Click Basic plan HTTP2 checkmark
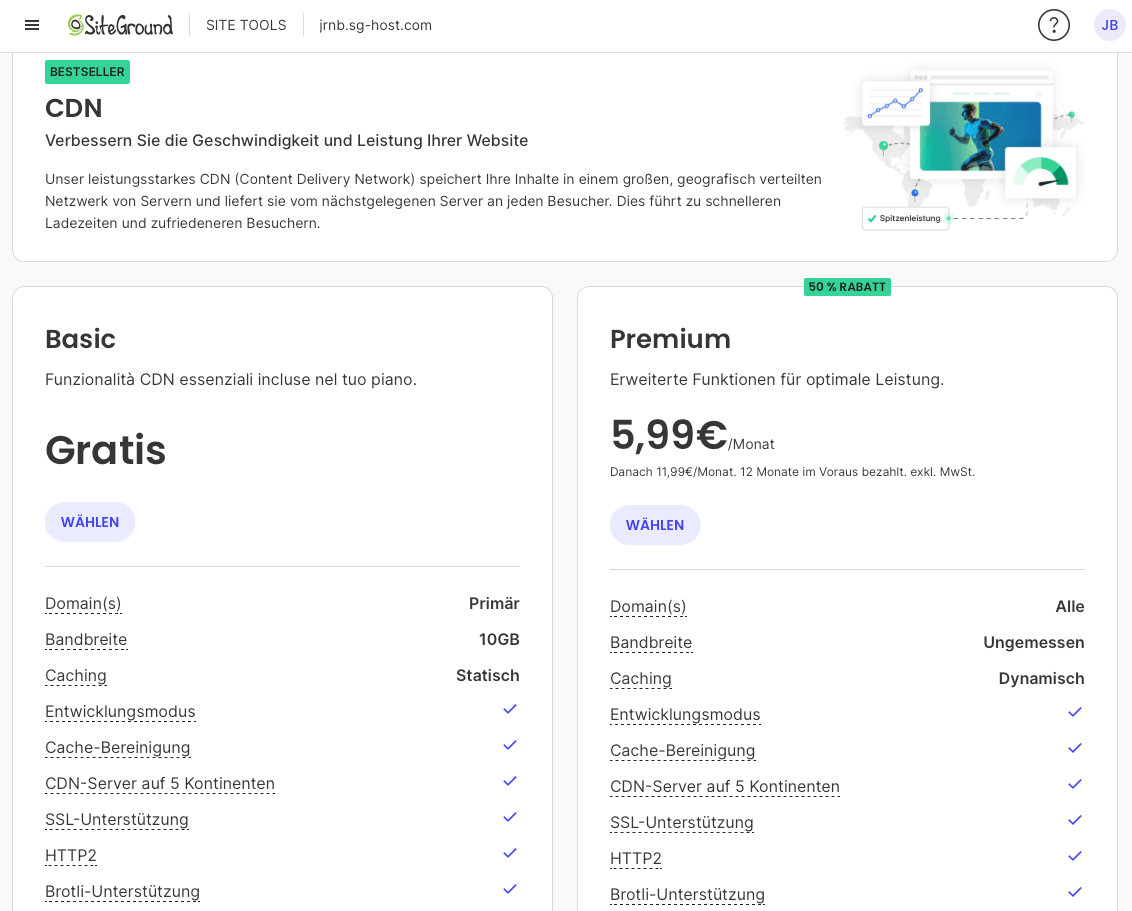This screenshot has height=911, width=1132. pos(510,853)
